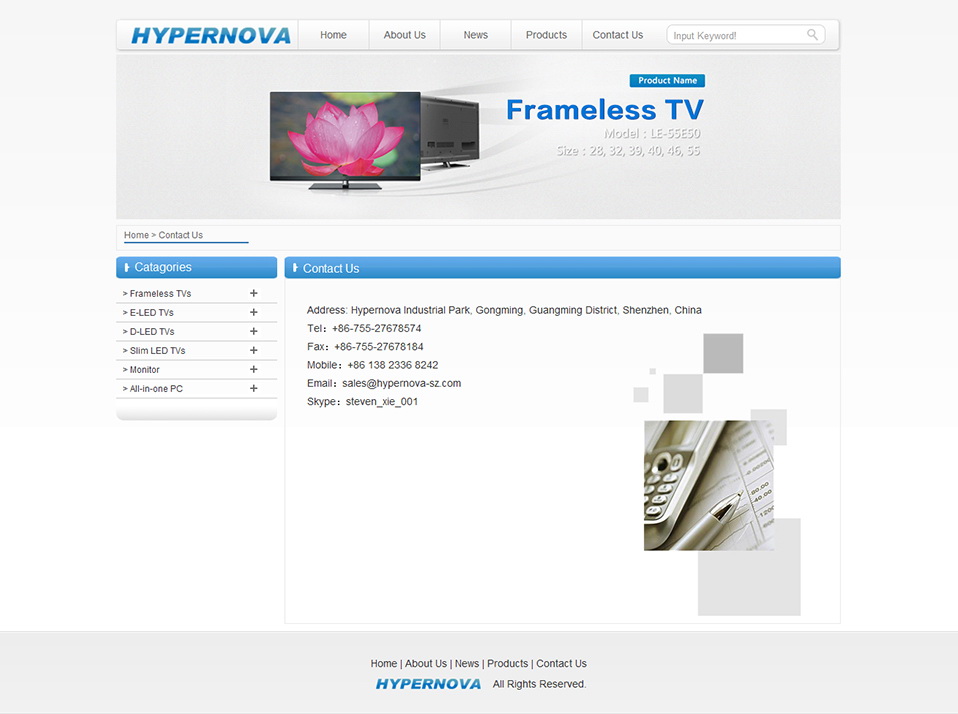The width and height of the screenshot is (958, 714).
Task: Click the footer Home link
Action: coord(384,663)
